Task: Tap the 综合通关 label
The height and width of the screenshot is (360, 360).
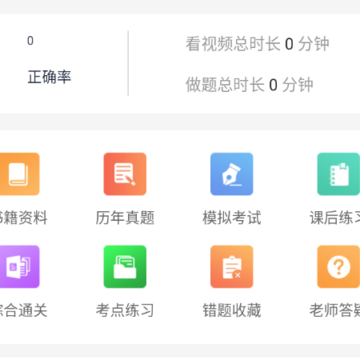Action: (24, 311)
